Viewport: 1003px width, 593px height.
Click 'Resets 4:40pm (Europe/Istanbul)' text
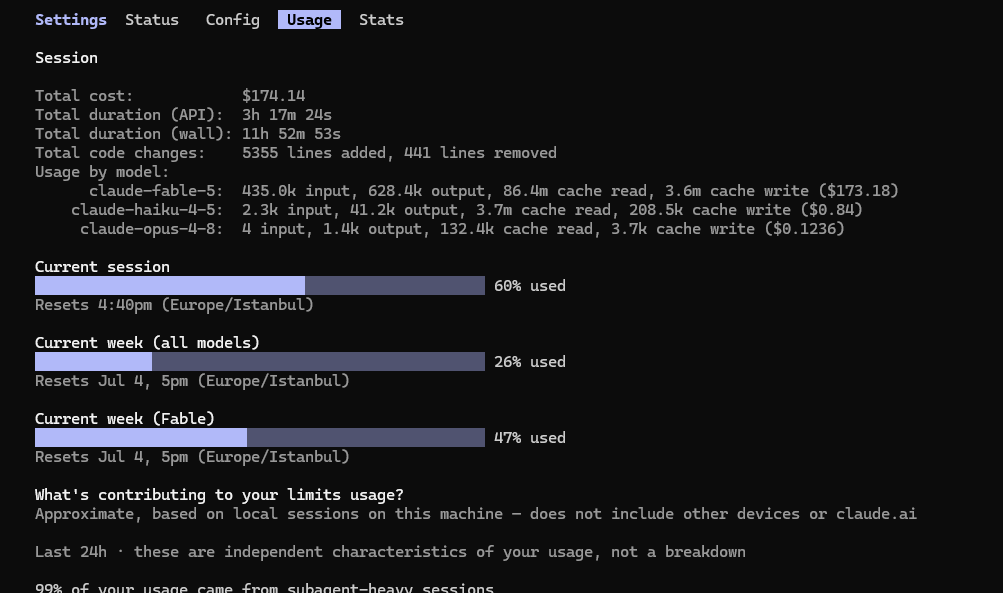[174, 305]
